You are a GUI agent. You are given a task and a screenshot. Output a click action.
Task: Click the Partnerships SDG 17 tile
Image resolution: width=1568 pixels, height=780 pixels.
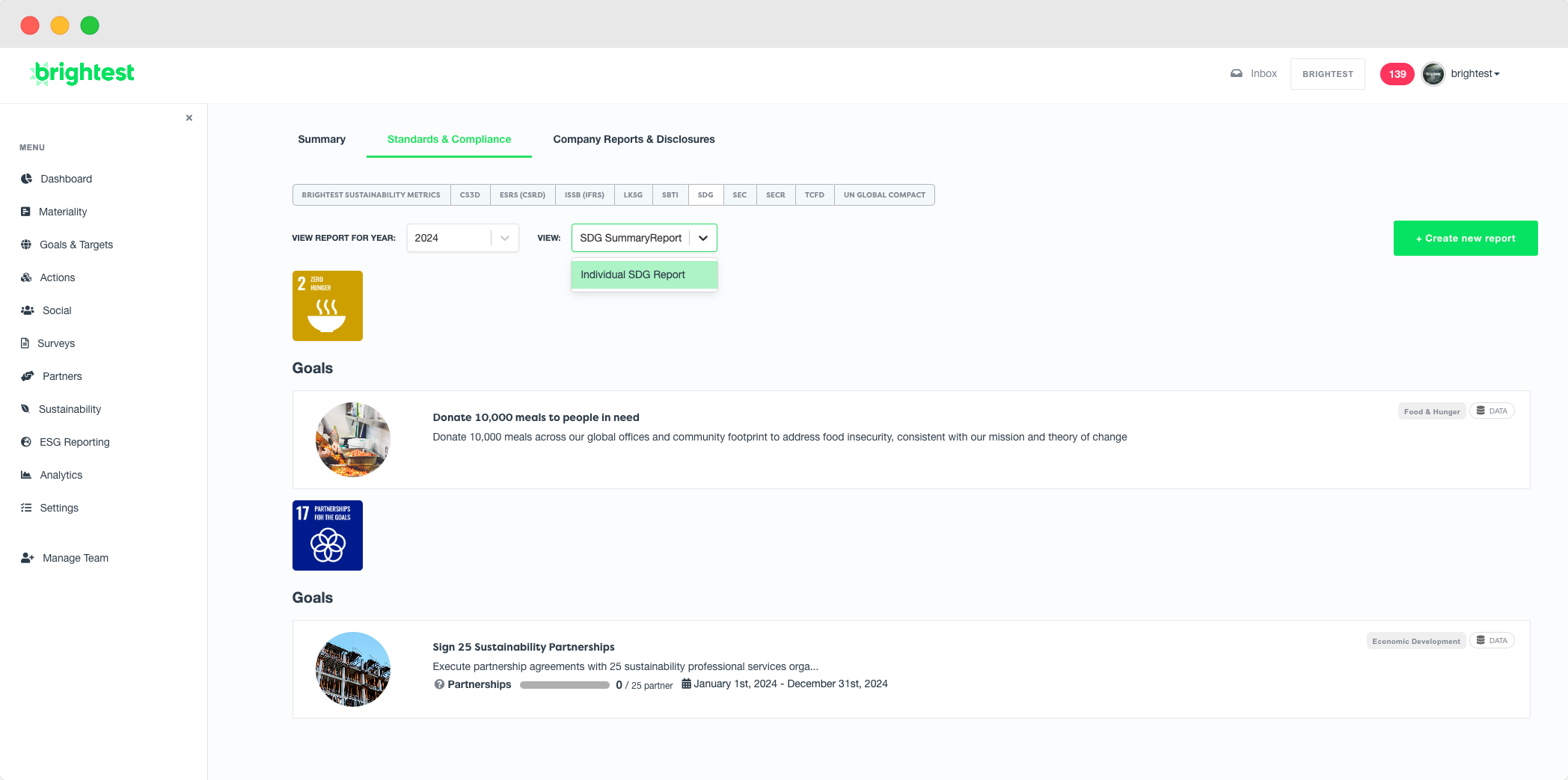pos(328,535)
